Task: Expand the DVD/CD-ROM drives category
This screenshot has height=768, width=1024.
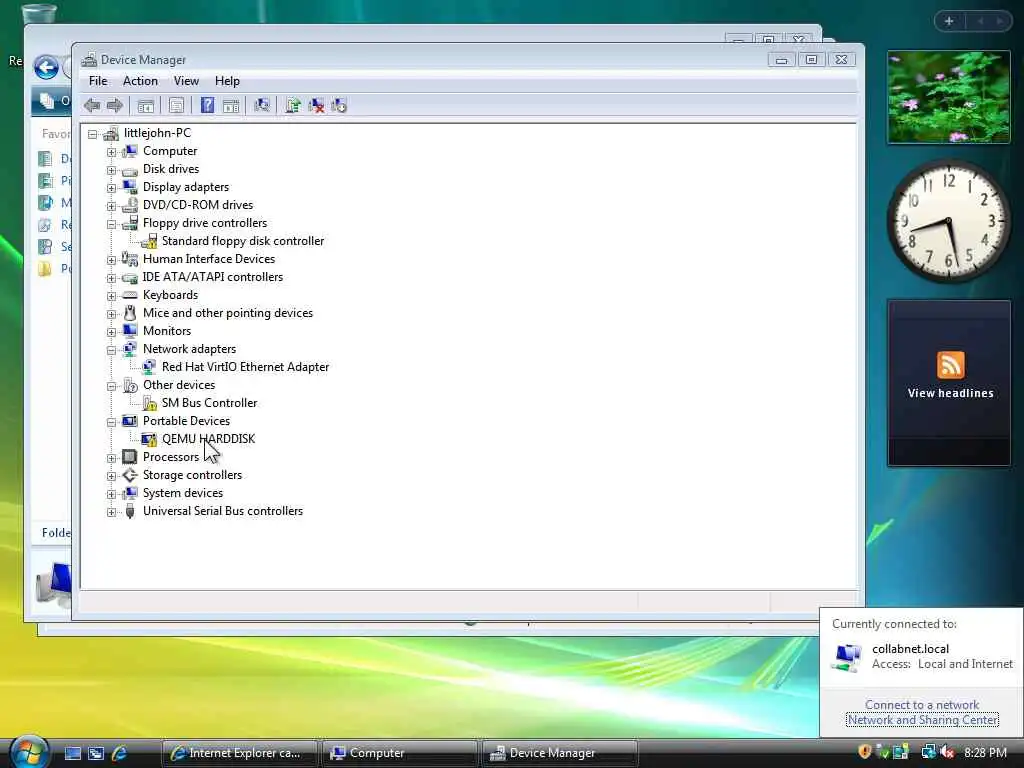Action: click(x=112, y=206)
